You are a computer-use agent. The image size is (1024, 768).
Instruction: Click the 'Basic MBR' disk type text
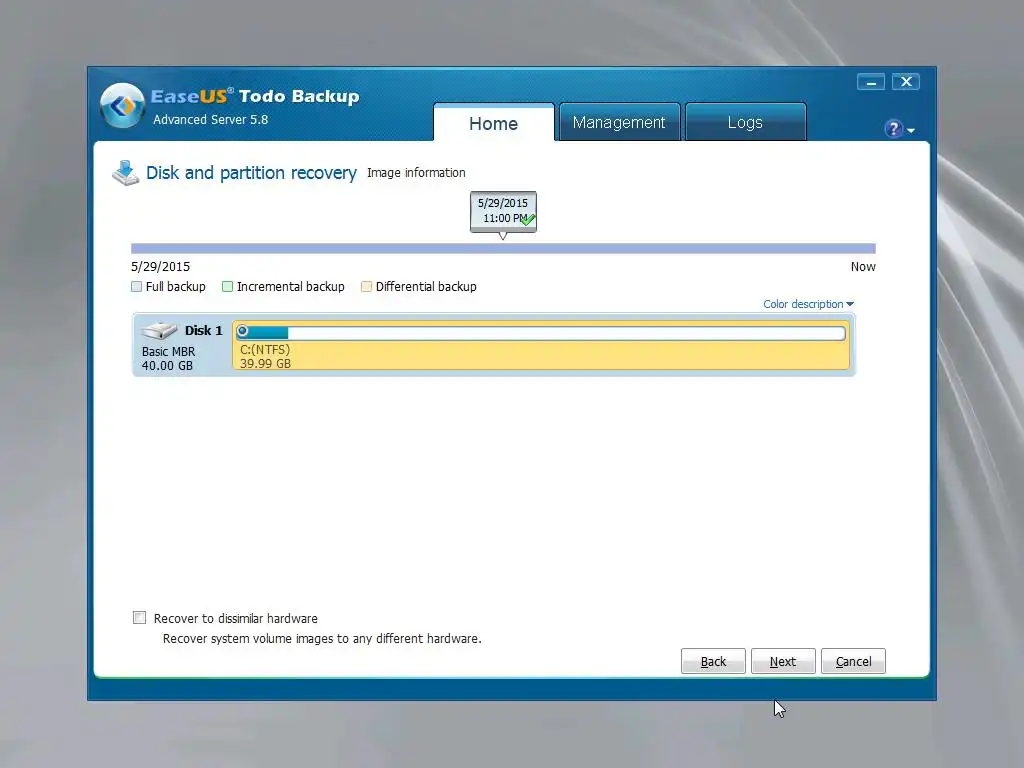pos(168,351)
